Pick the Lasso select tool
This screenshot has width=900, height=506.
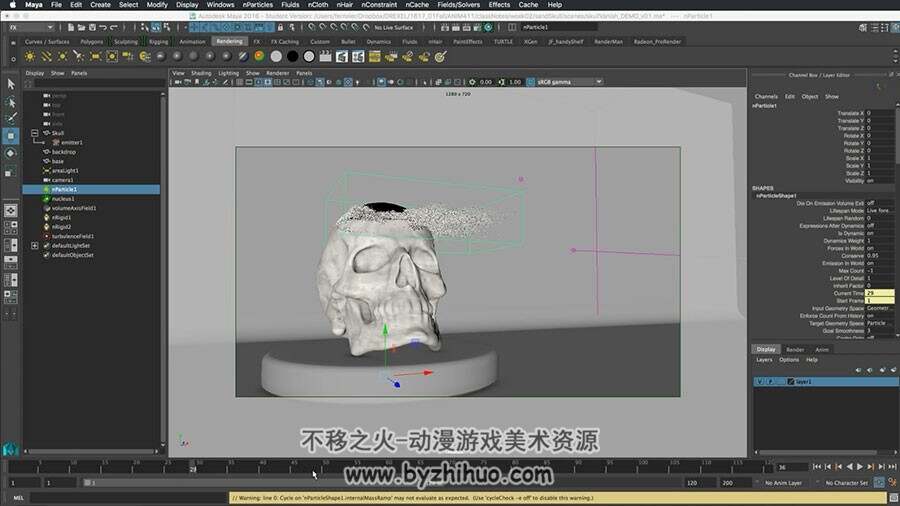(x=10, y=103)
